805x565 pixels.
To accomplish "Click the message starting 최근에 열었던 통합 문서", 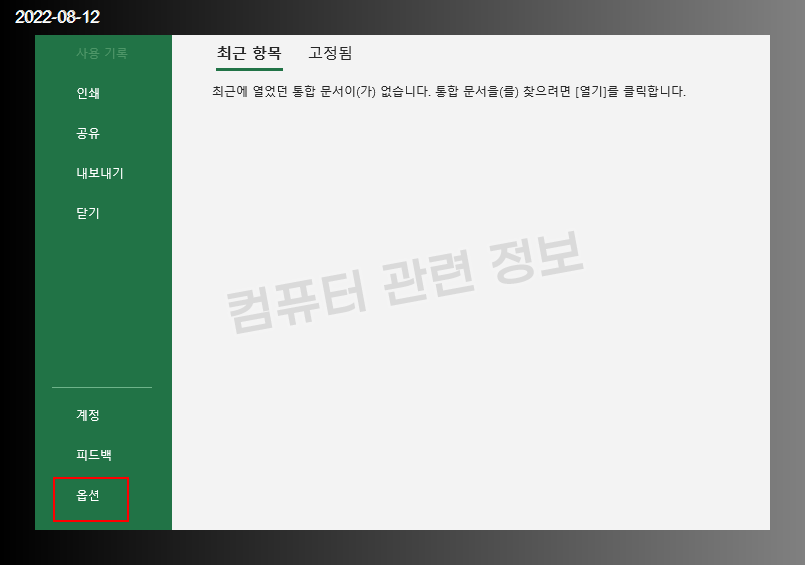I will pyautogui.click(x=449, y=91).
